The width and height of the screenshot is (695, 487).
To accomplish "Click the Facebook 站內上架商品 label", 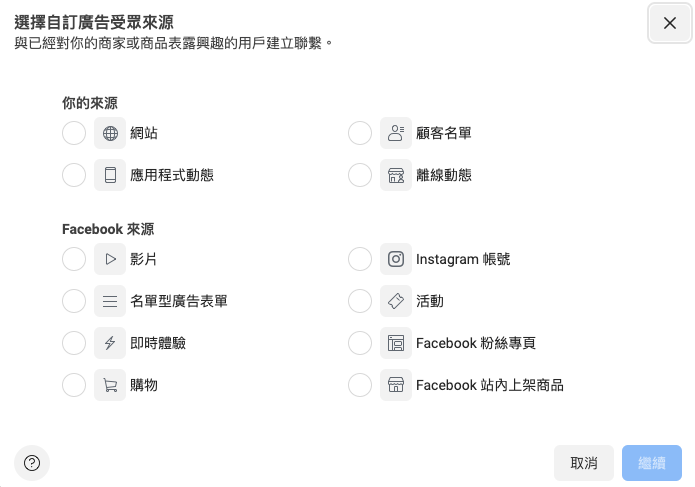I will (x=490, y=385).
